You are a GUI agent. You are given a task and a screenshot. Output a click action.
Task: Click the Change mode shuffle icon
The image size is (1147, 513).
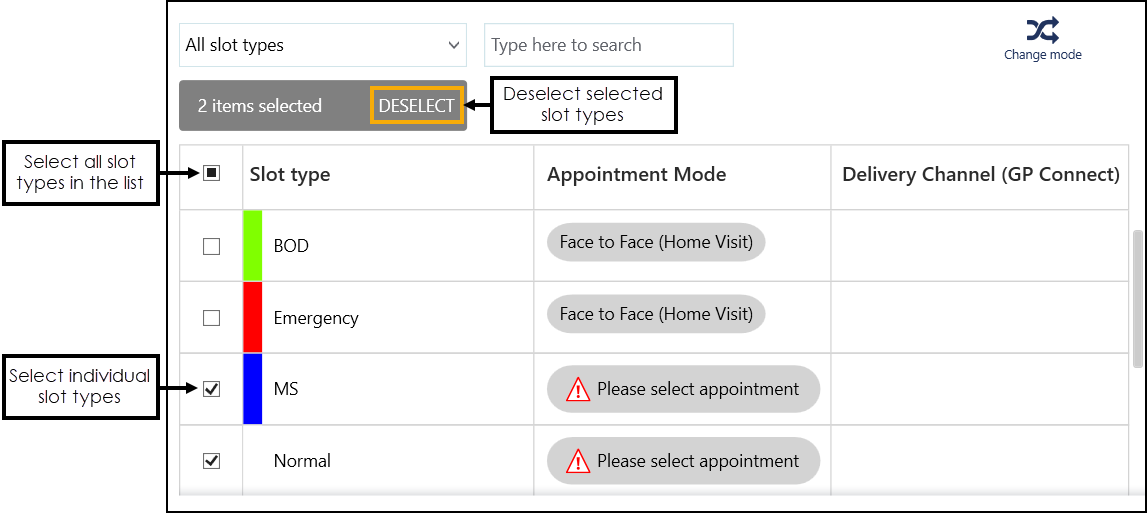1042,30
